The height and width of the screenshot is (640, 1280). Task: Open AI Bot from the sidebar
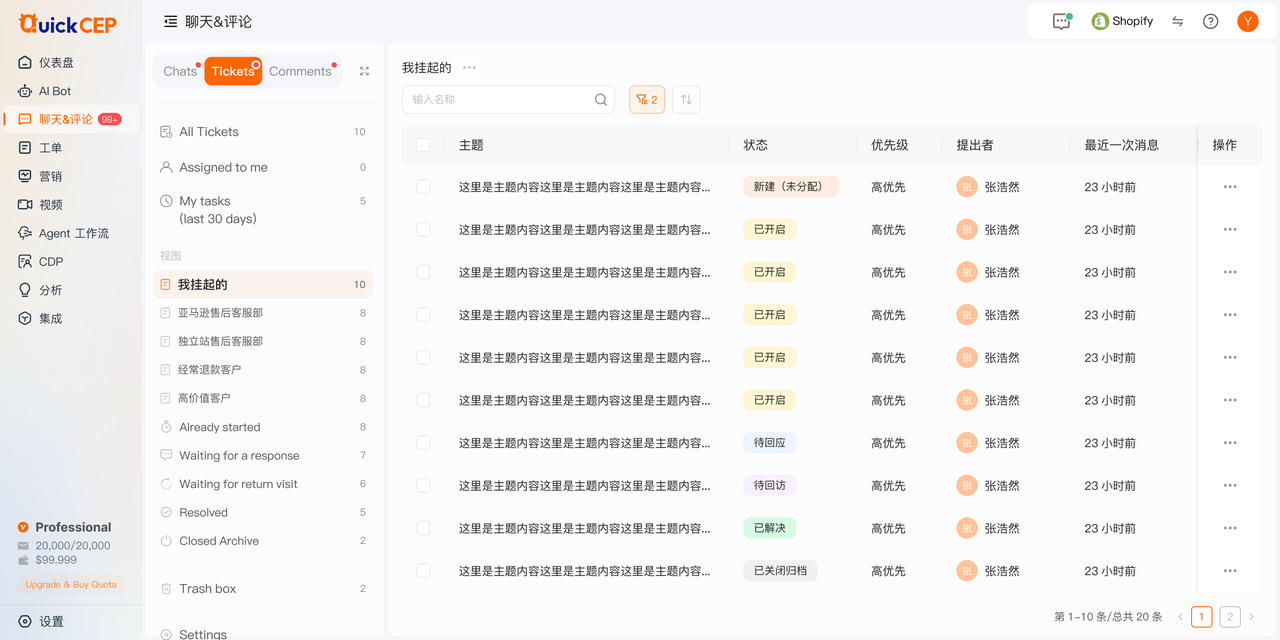coord(55,91)
